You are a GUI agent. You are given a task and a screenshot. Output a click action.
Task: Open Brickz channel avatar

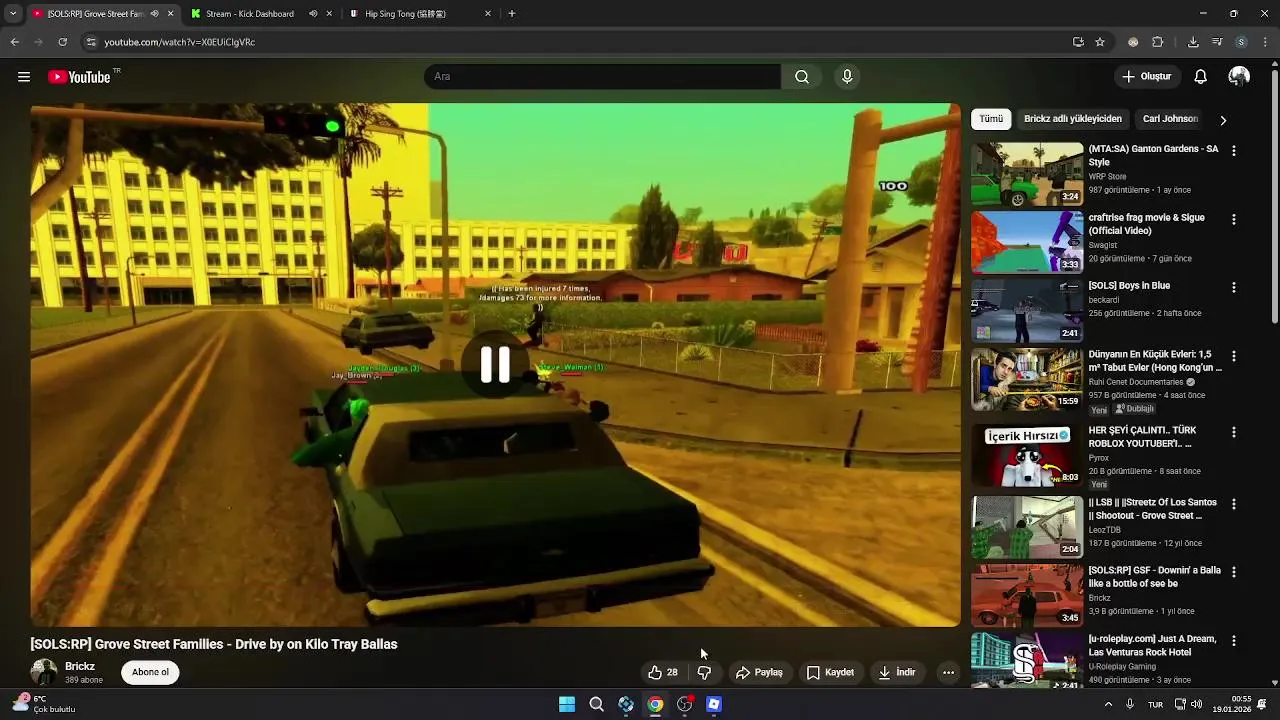pyautogui.click(x=43, y=672)
